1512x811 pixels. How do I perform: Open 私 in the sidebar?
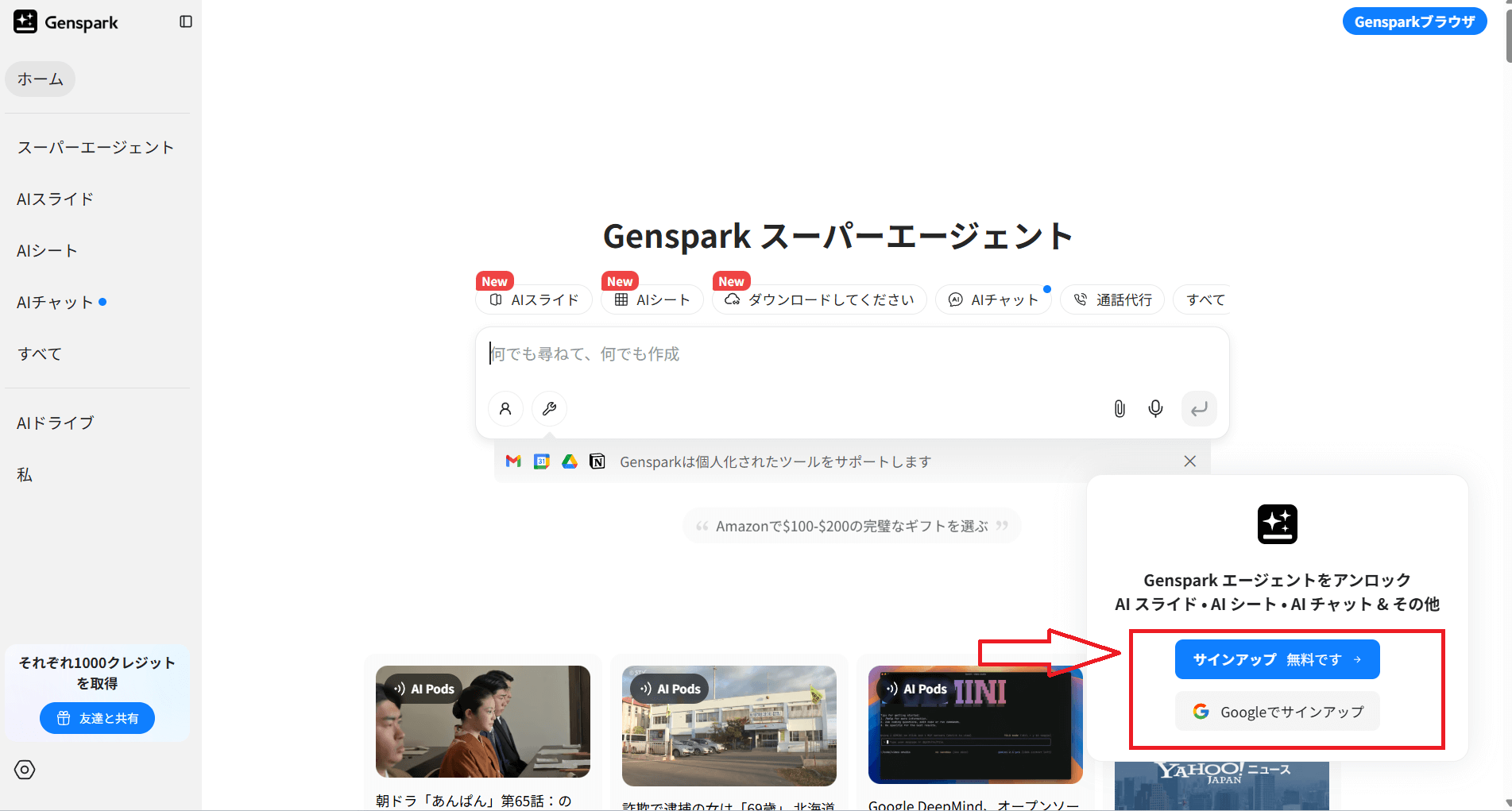pyautogui.click(x=25, y=475)
